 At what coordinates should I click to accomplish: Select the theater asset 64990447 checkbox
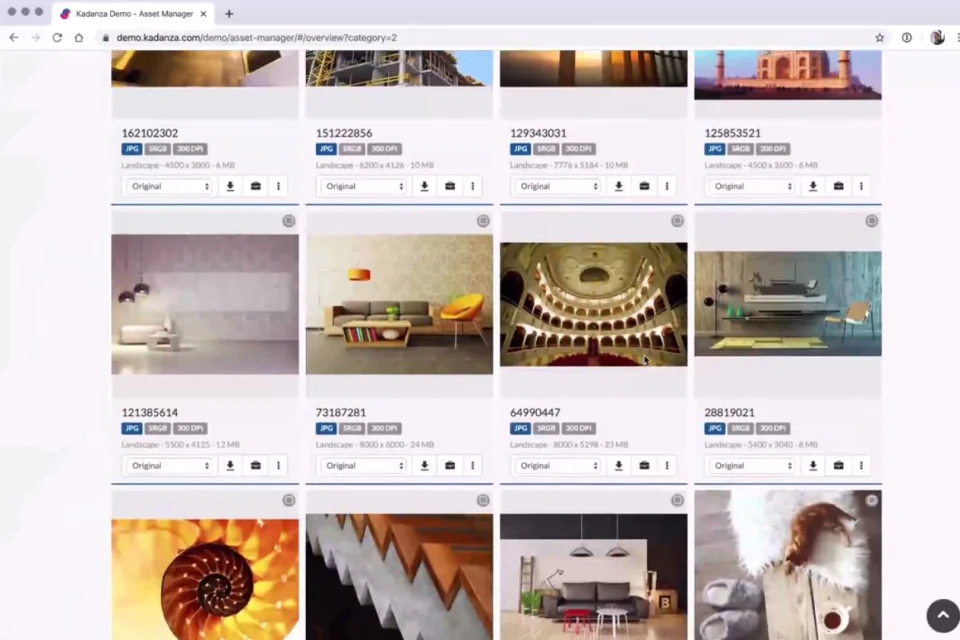677,221
